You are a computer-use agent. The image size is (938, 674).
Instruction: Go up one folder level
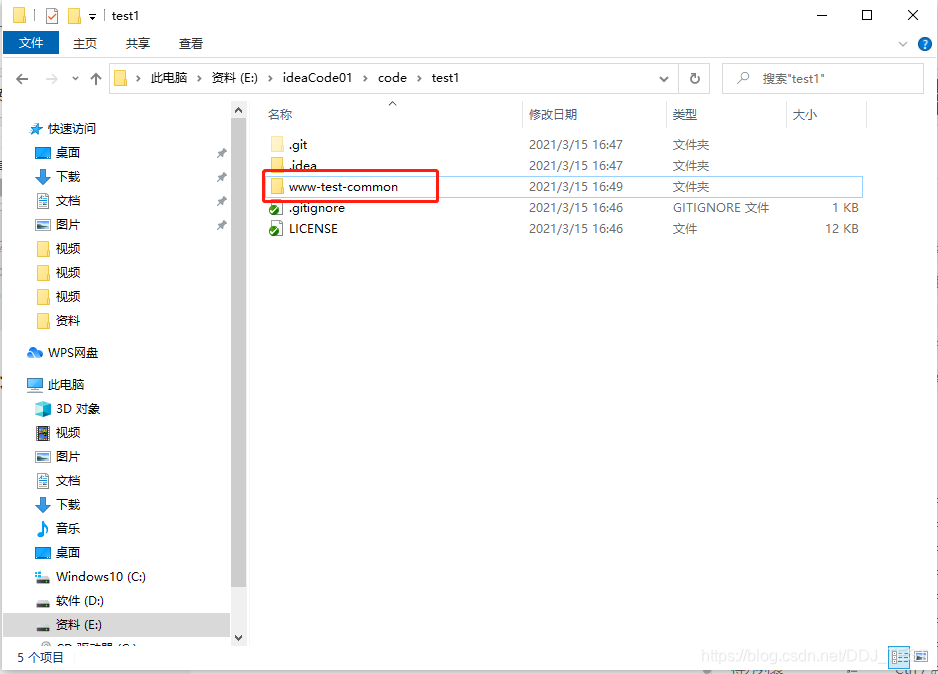point(96,78)
